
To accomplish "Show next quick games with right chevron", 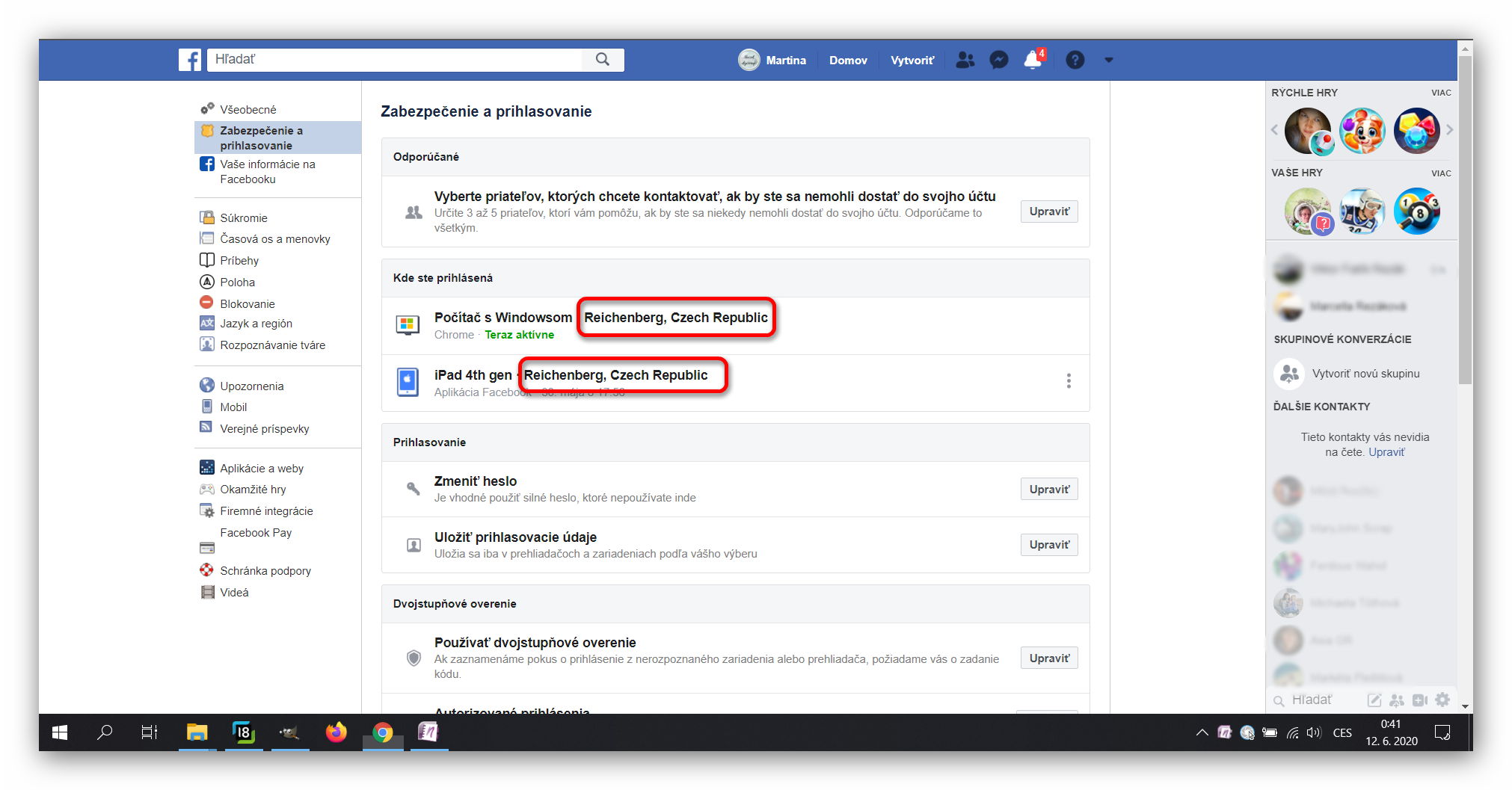I will (1450, 129).
